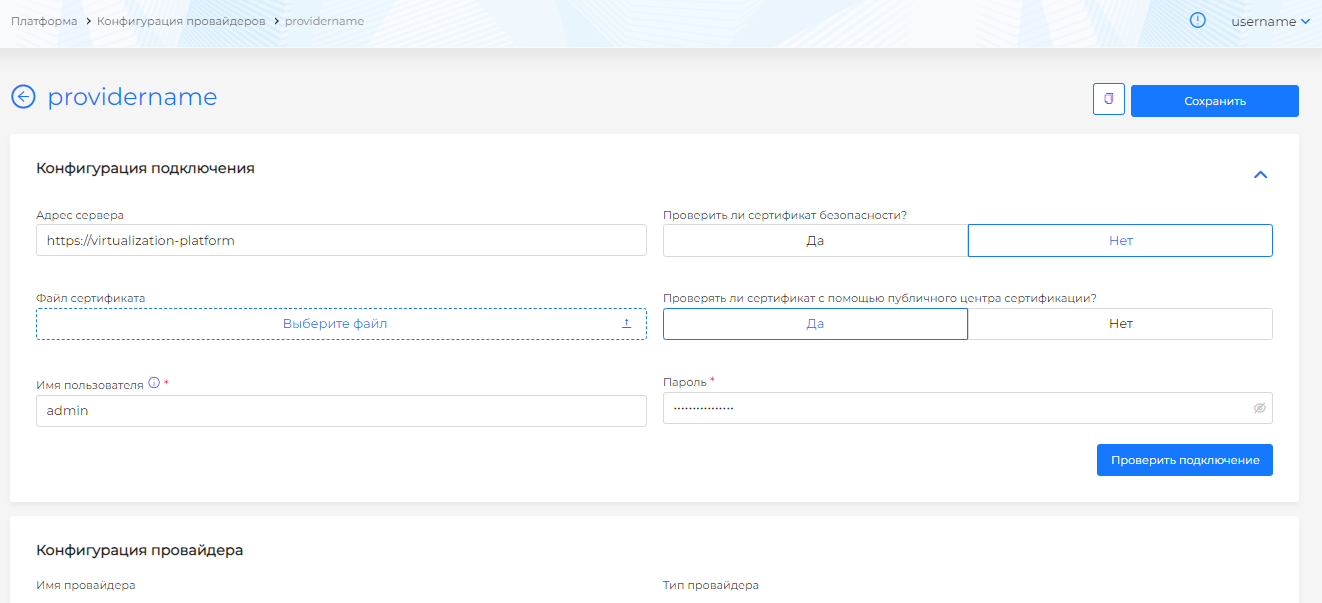1322x603 pixels.
Task: Click Проверить подключение button
Action: point(1184,460)
